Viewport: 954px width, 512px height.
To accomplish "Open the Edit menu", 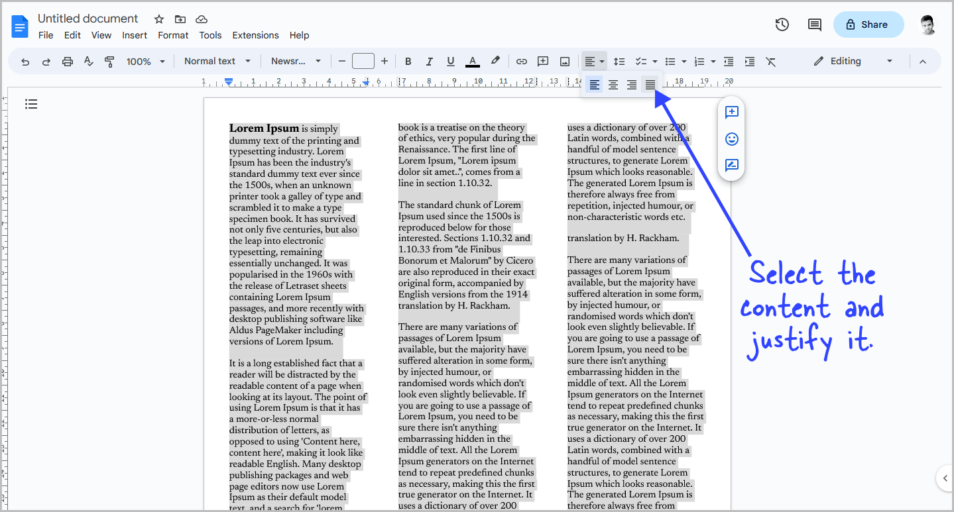I will pos(72,35).
